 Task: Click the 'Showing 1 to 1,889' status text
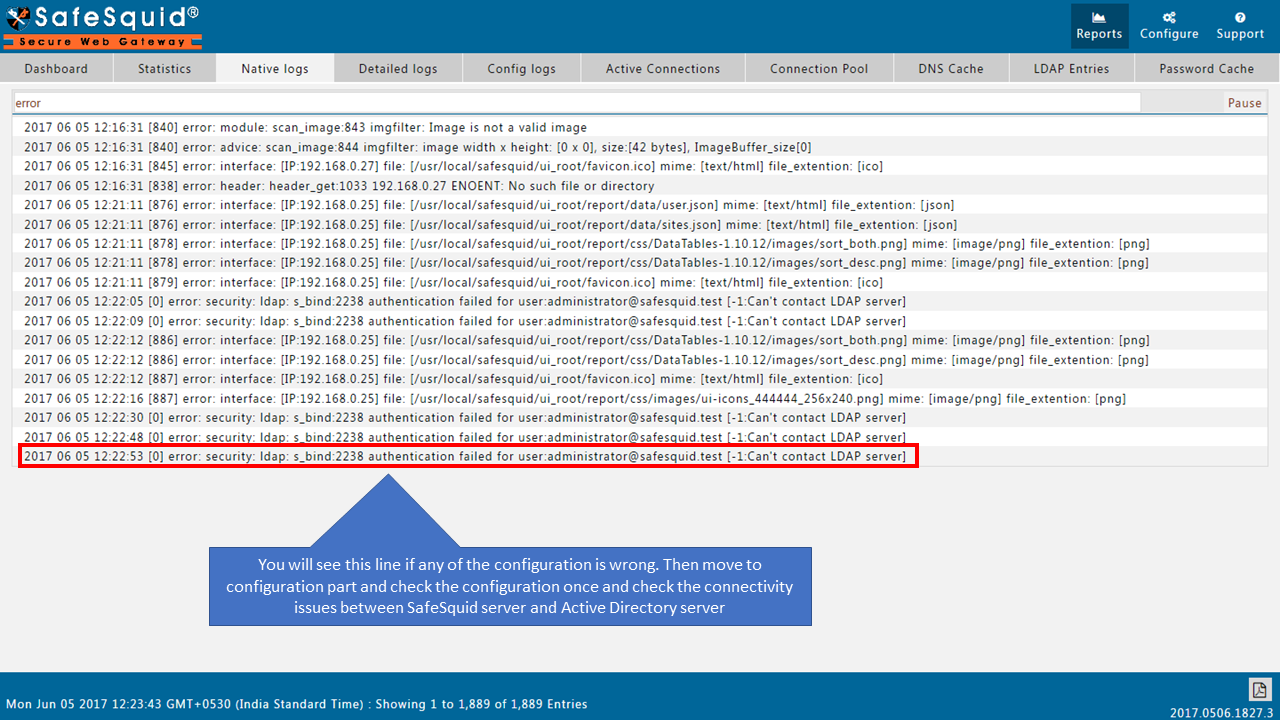point(481,704)
